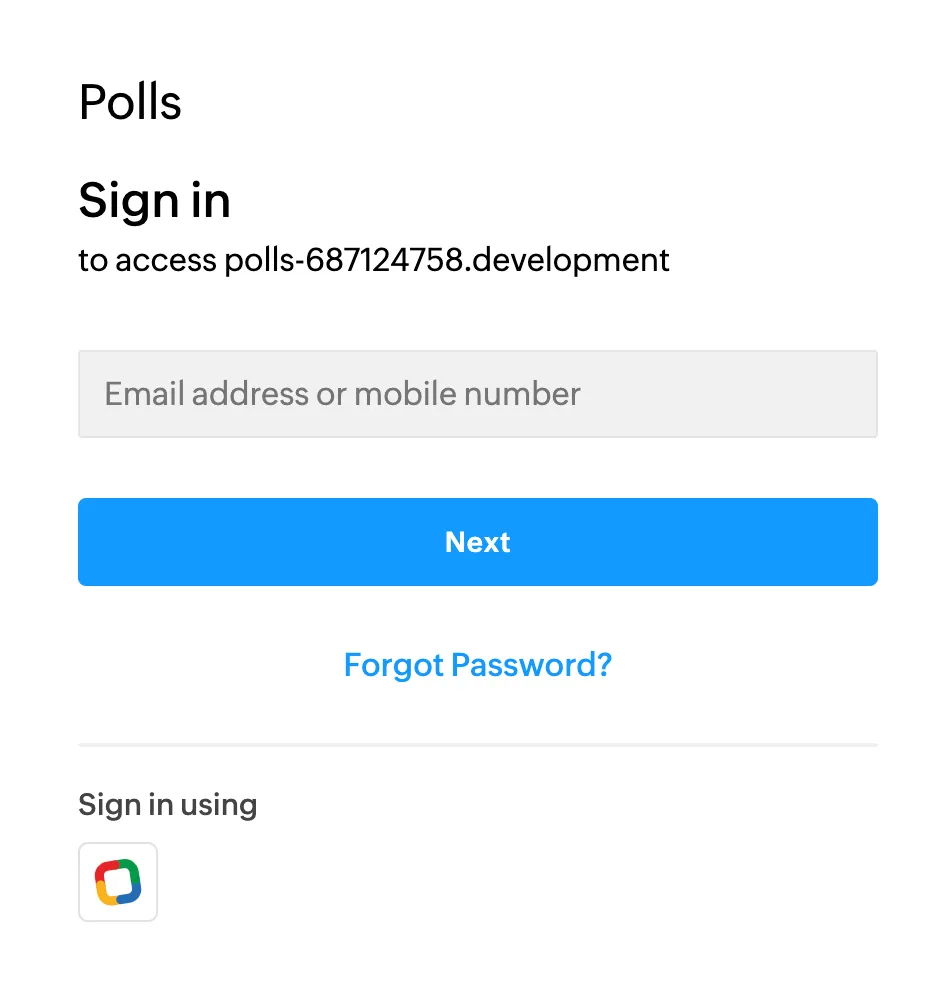Submit the sign-in form with Next
Viewport: 939px width, 988px height.
point(477,542)
